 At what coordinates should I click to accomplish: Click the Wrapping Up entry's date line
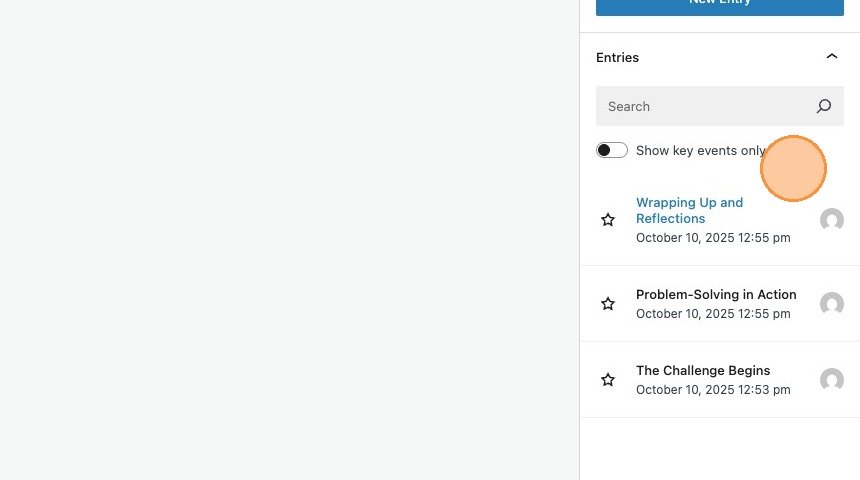coord(713,238)
